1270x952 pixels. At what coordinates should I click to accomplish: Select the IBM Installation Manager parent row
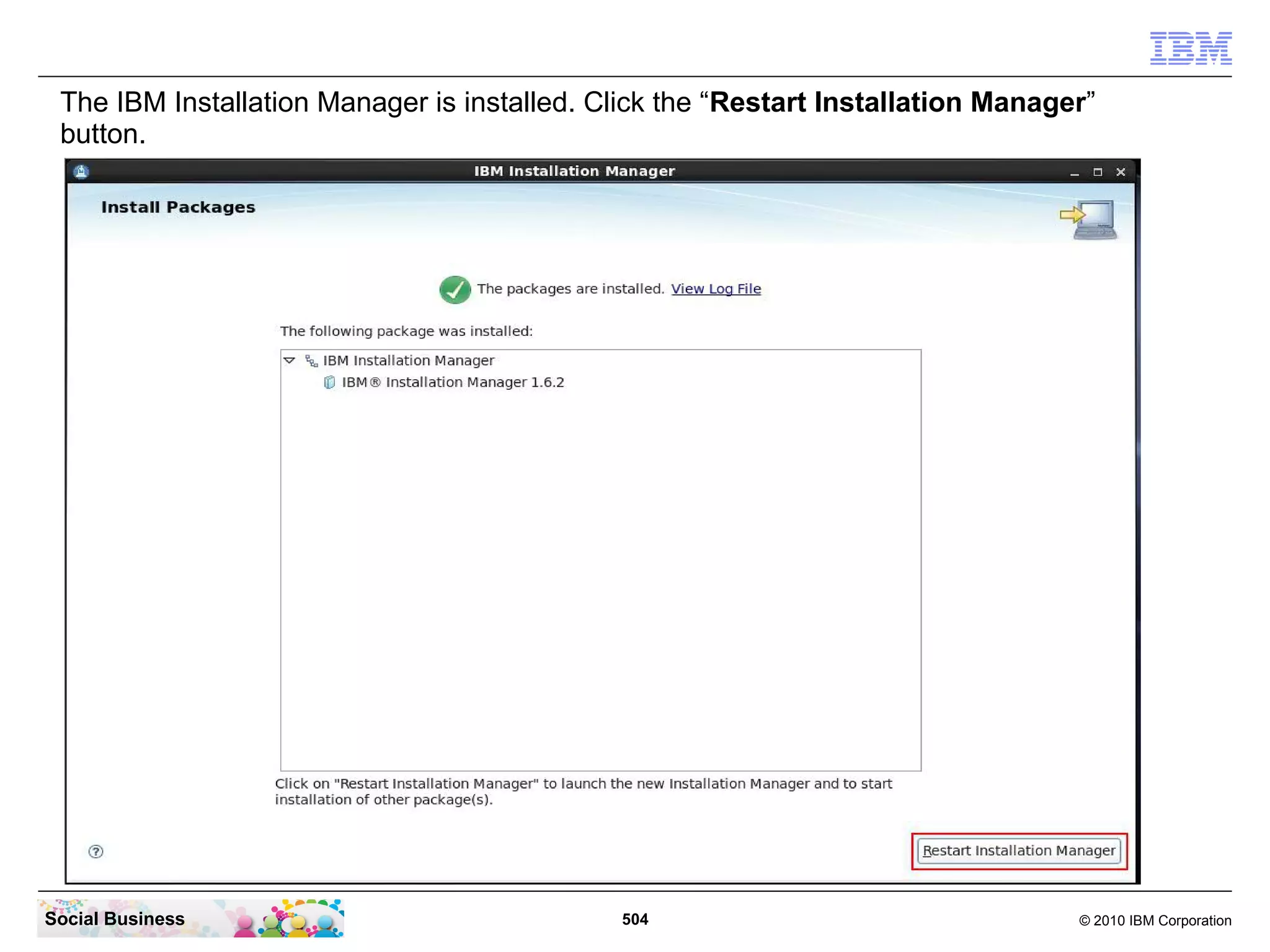click(x=600, y=360)
